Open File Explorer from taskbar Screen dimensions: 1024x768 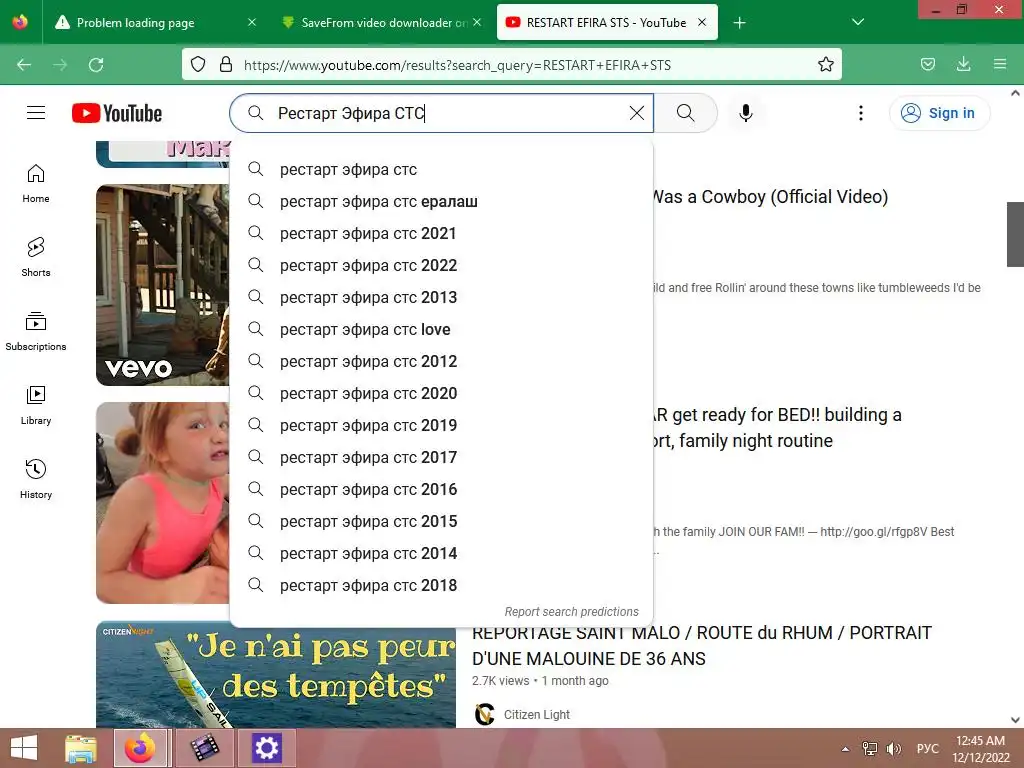[81, 748]
